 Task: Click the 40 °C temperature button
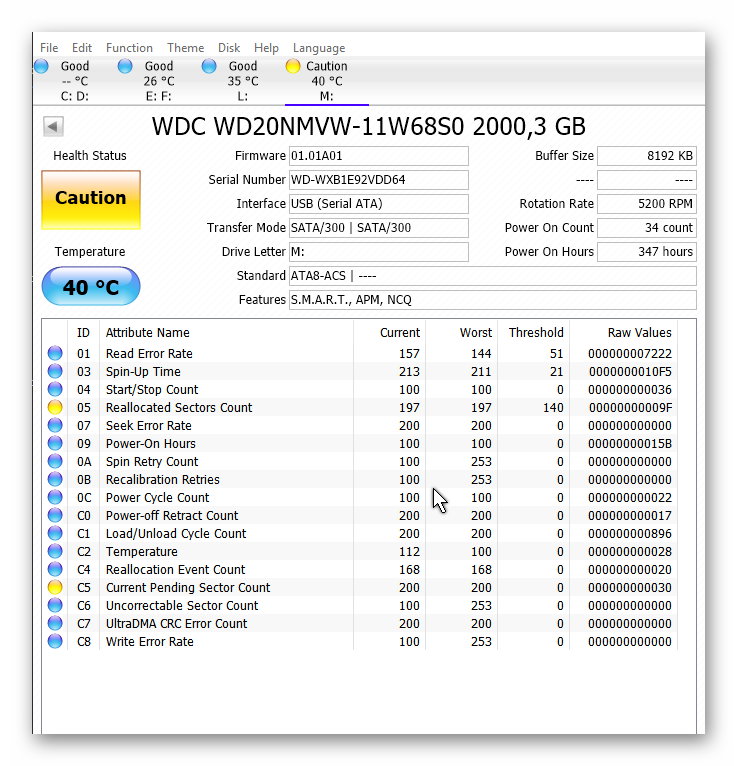pos(91,287)
